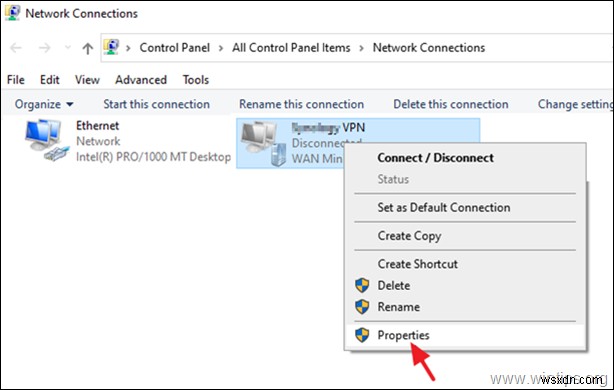Click the shield icon beside Properties
This screenshot has width=614, height=390.
click(362, 335)
